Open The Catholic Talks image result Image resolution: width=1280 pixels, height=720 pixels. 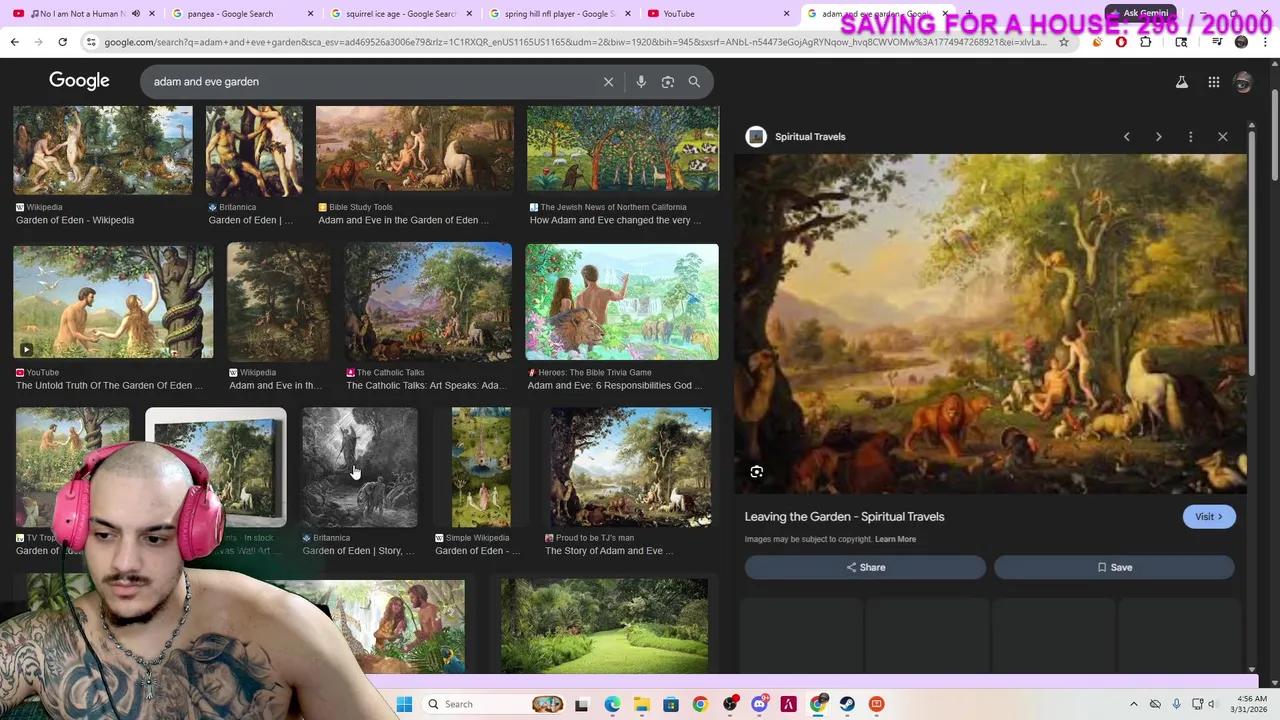[428, 301]
